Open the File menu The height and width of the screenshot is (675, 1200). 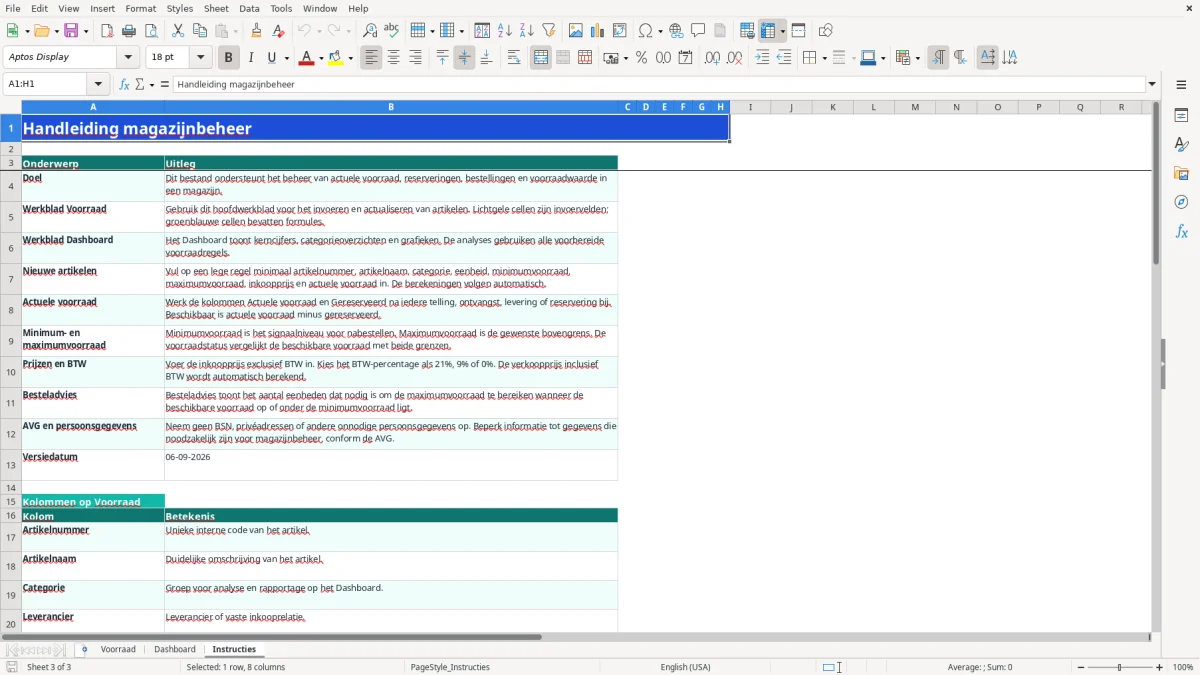pos(12,8)
